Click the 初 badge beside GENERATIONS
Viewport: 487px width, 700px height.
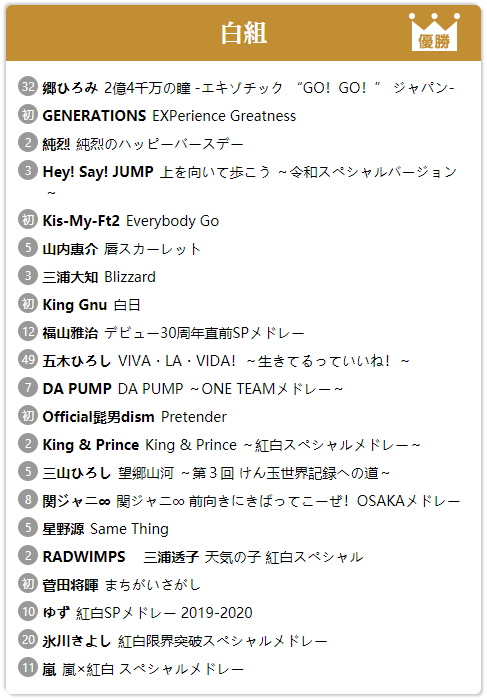28,114
